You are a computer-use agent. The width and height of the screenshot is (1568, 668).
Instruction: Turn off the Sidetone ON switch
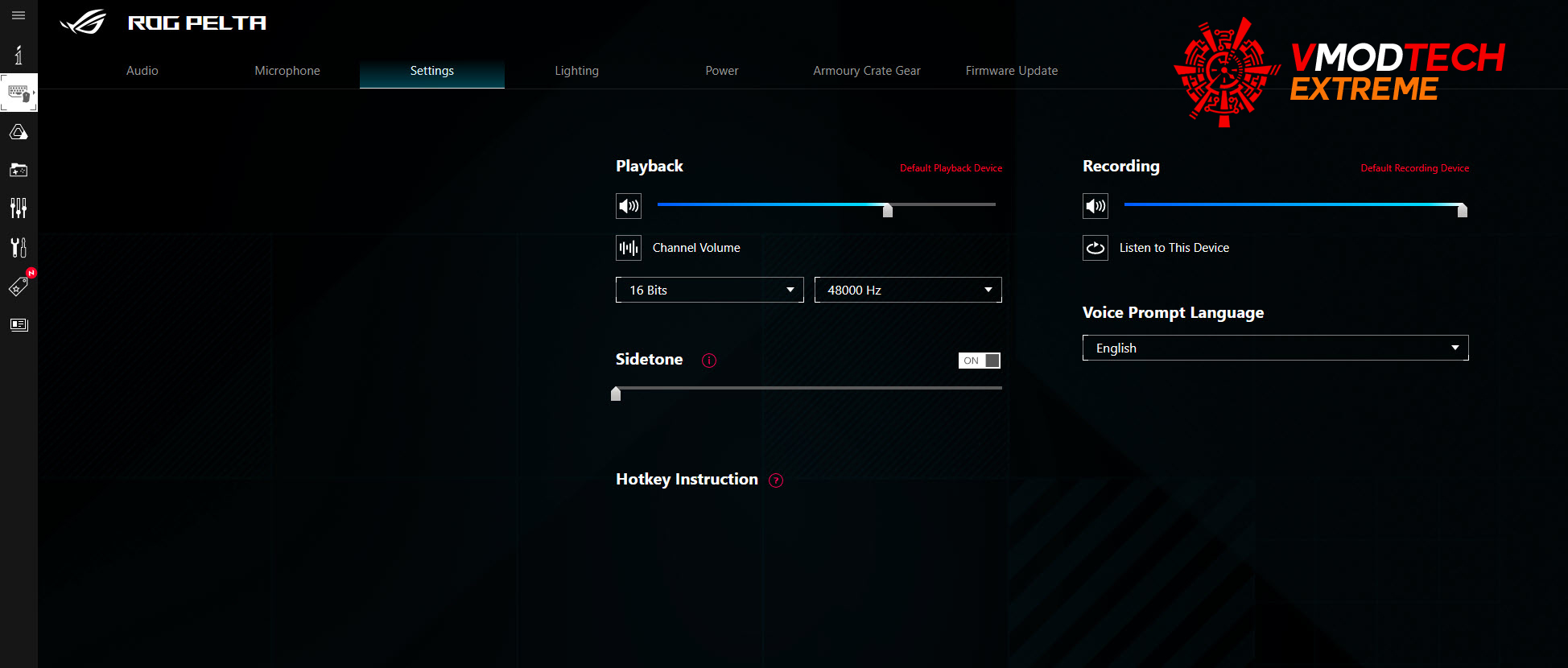(980, 361)
